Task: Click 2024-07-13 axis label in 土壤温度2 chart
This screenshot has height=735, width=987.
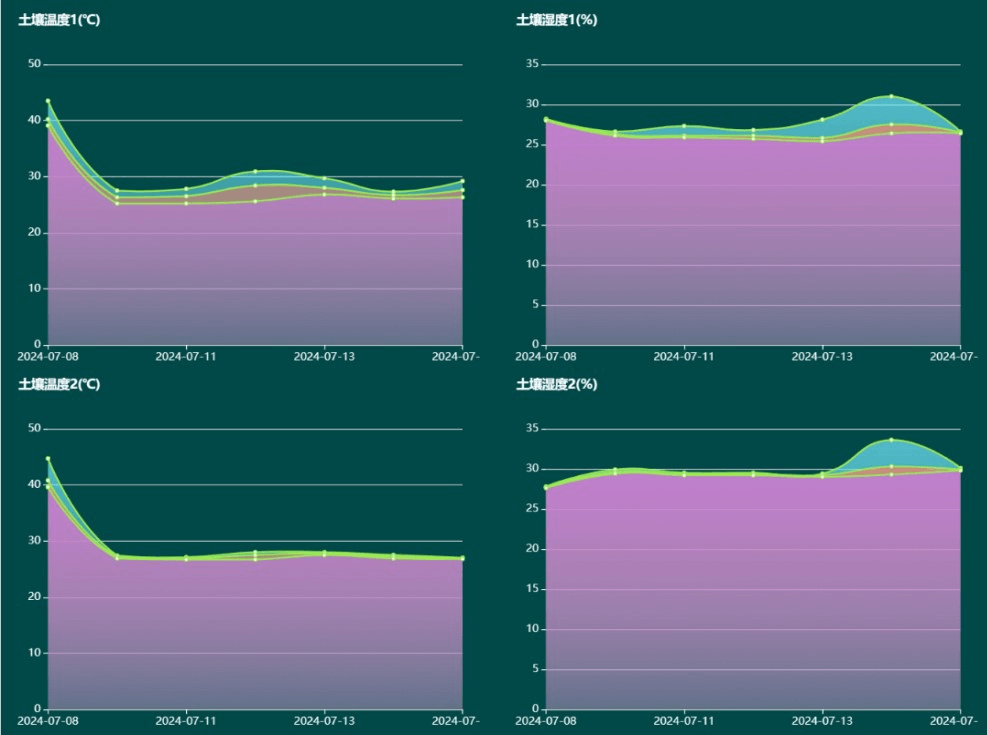Action: (x=324, y=720)
